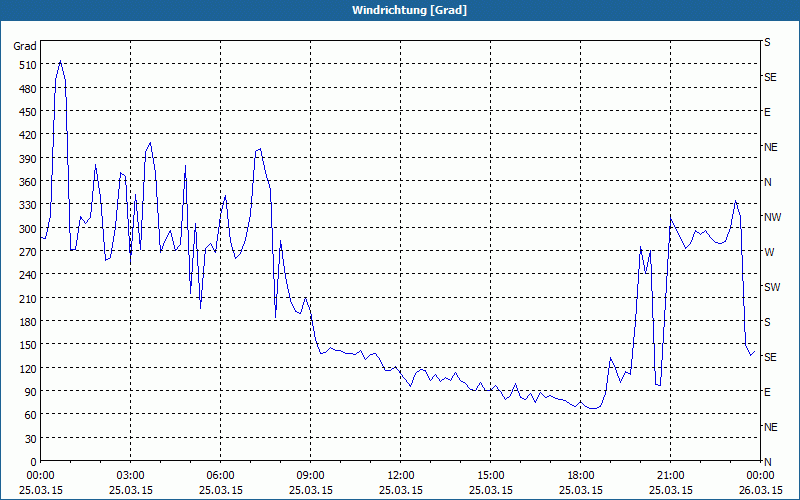Select the 480 value on the degree axis
Image resolution: width=800 pixels, height=500 pixels.
tap(28, 89)
